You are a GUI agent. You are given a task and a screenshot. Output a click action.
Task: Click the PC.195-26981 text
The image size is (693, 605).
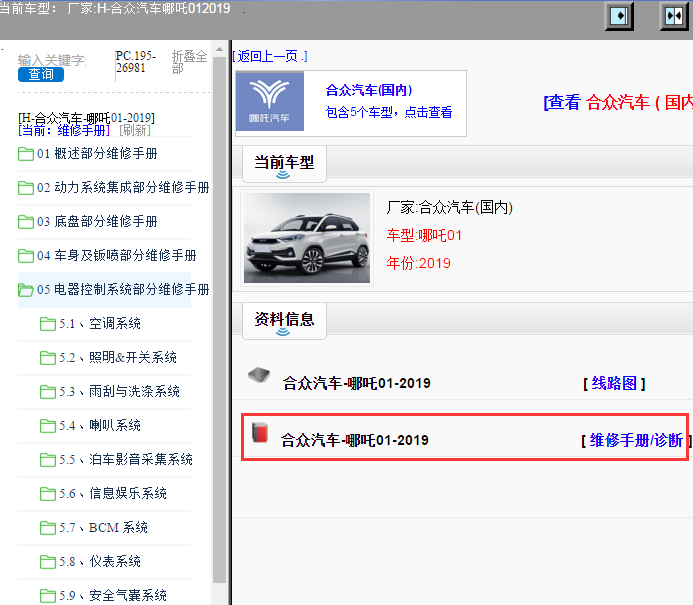click(135, 62)
